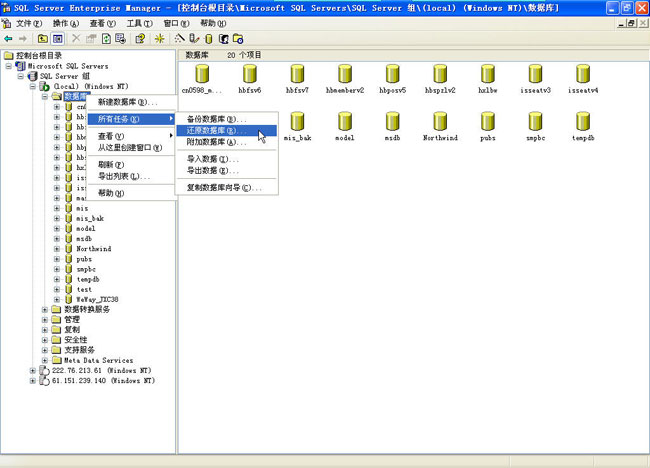
Task: Open the 操作(A) menu
Action: click(x=65, y=23)
